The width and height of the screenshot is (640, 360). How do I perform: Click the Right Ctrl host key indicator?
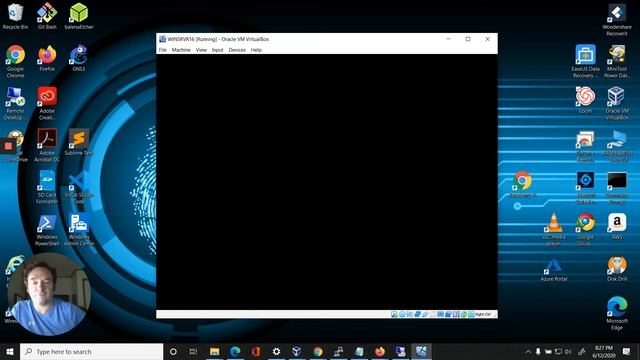(x=483, y=314)
